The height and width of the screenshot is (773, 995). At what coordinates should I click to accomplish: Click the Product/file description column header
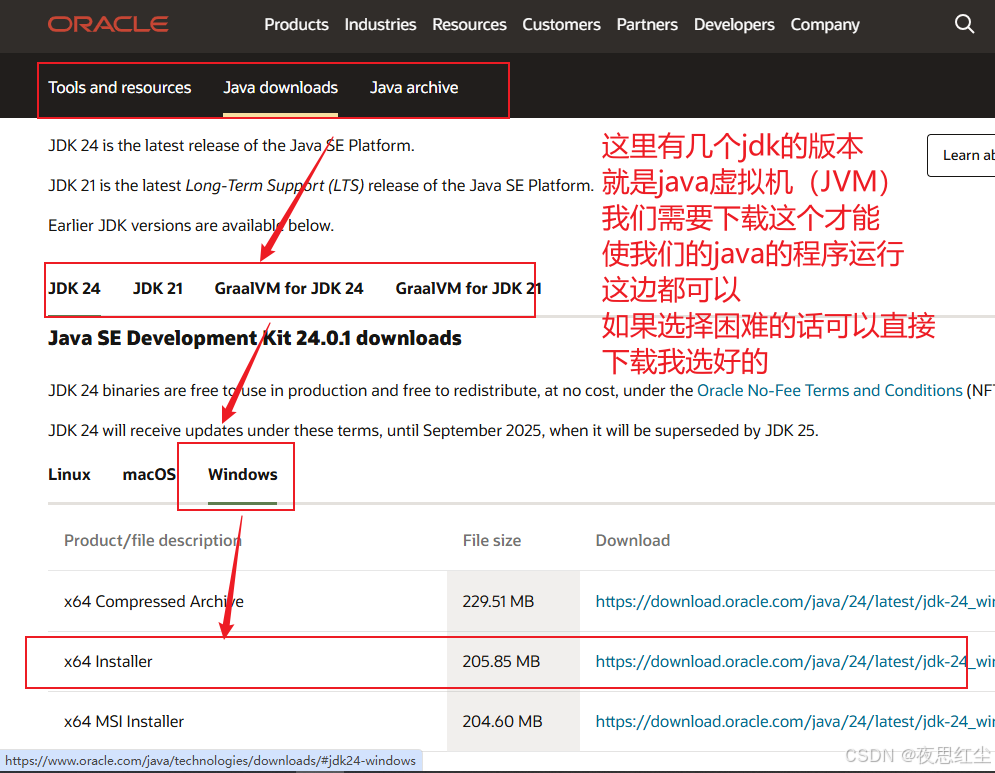(x=152, y=541)
